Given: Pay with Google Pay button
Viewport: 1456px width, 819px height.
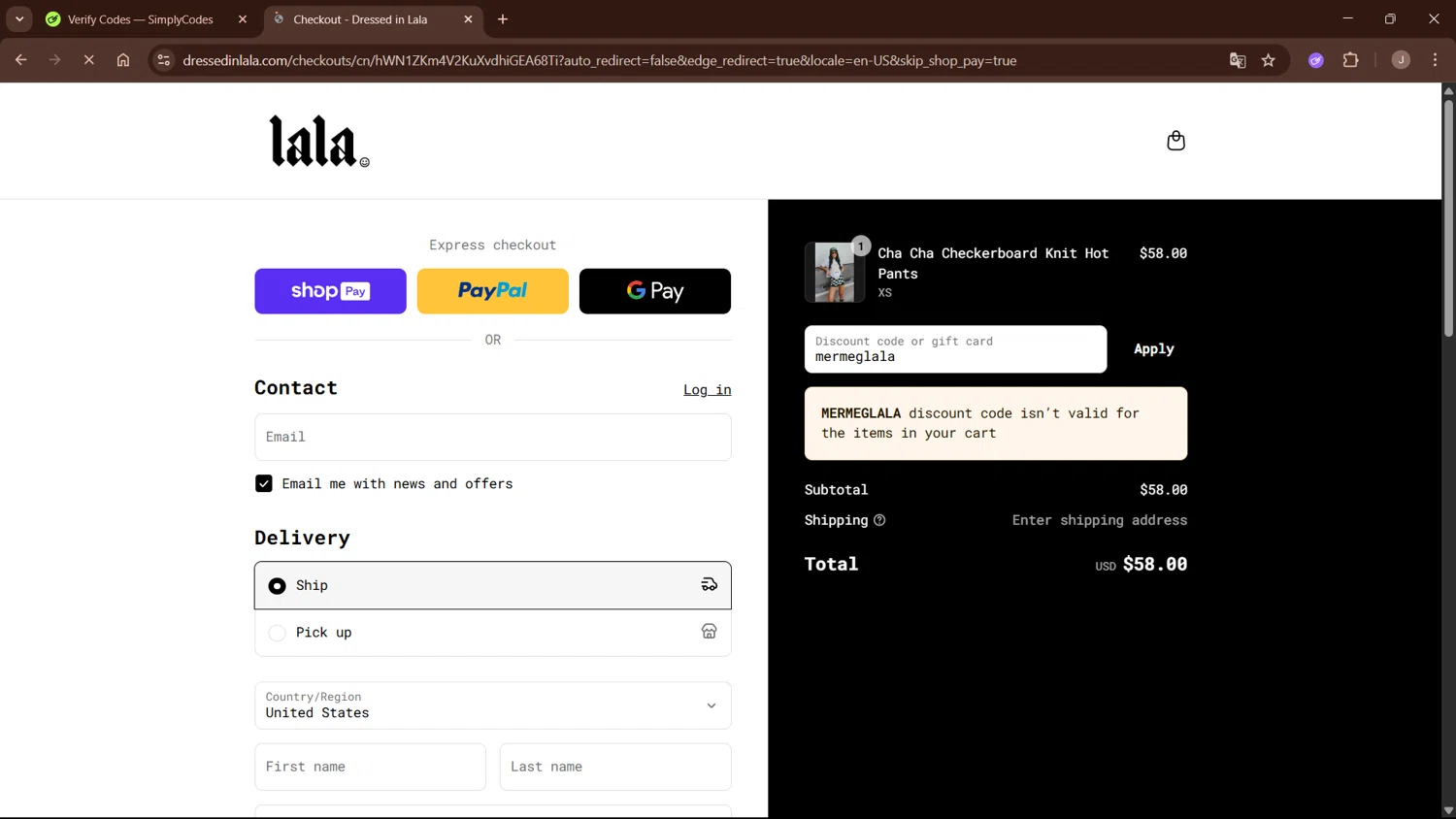Looking at the screenshot, I should click(x=655, y=291).
